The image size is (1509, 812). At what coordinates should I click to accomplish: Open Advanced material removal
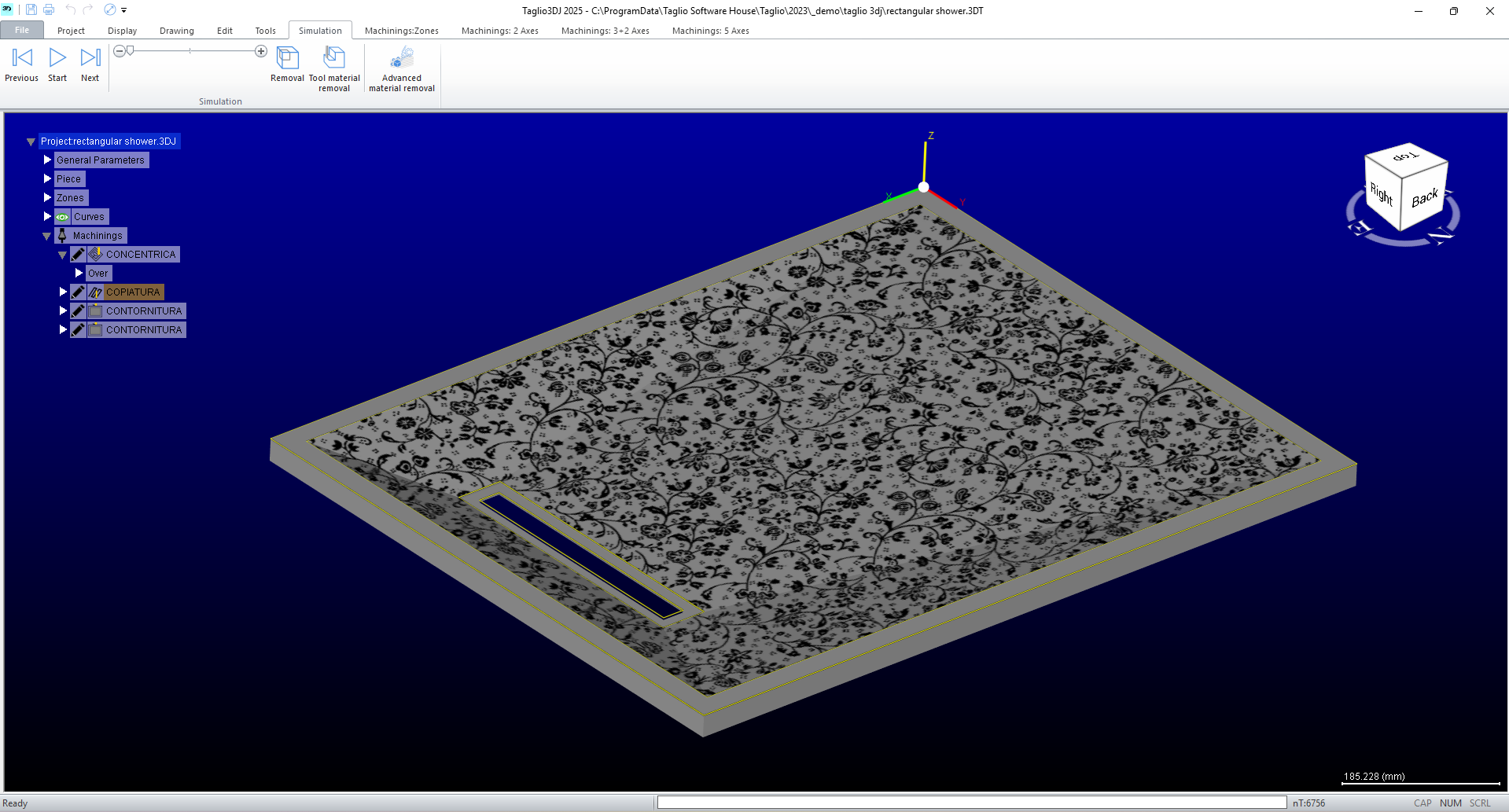click(402, 59)
